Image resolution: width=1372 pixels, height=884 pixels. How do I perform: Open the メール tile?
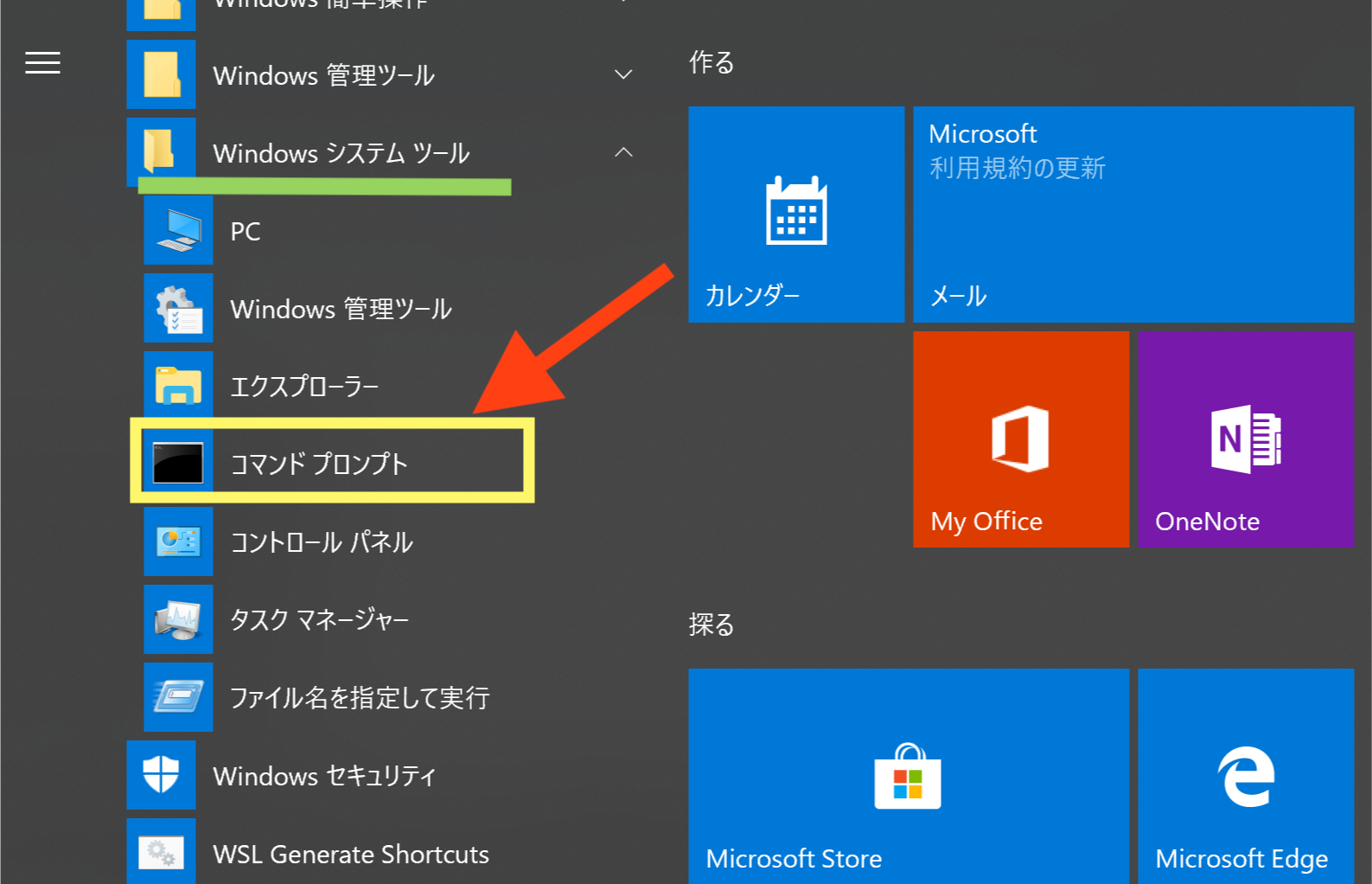[1133, 215]
